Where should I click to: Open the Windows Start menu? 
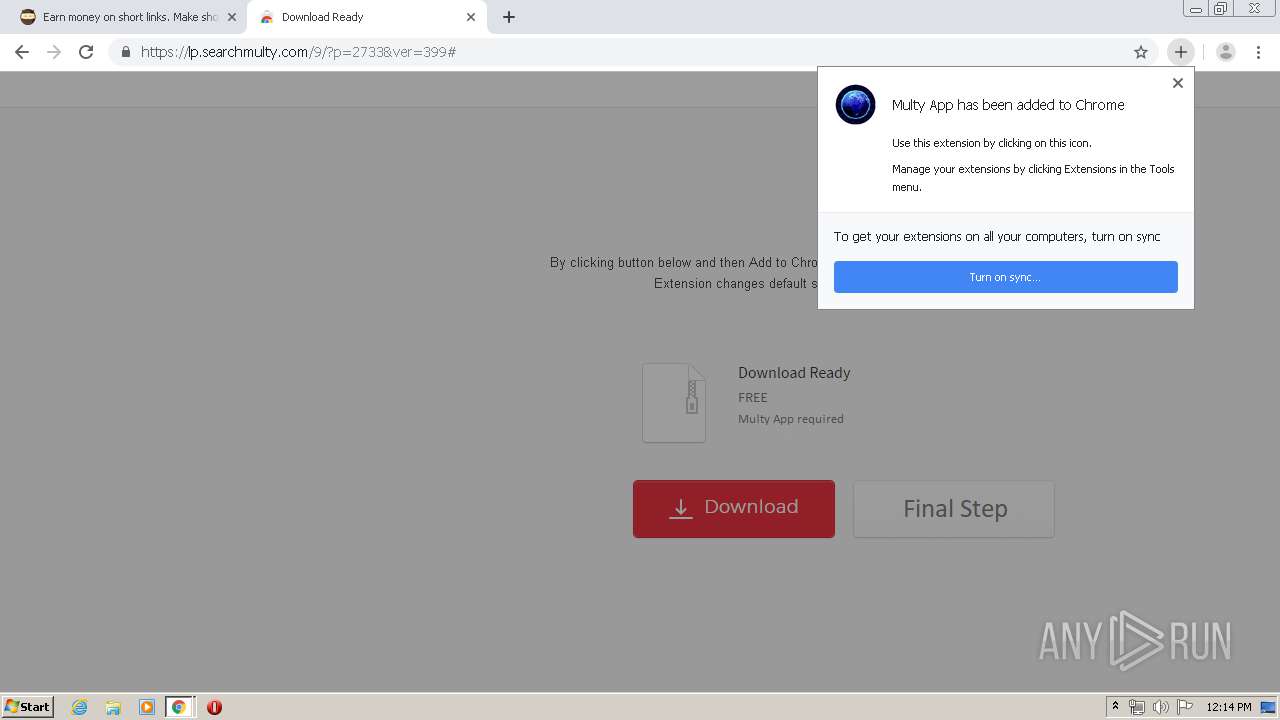(28, 706)
